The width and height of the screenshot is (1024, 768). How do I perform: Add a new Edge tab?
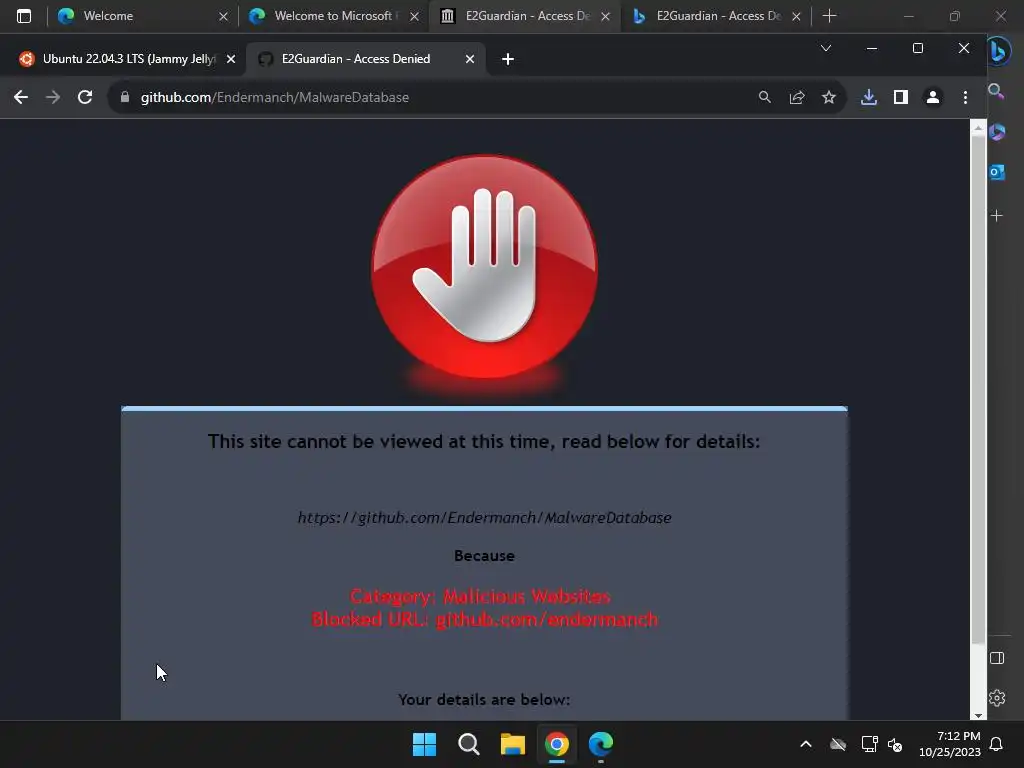point(829,16)
